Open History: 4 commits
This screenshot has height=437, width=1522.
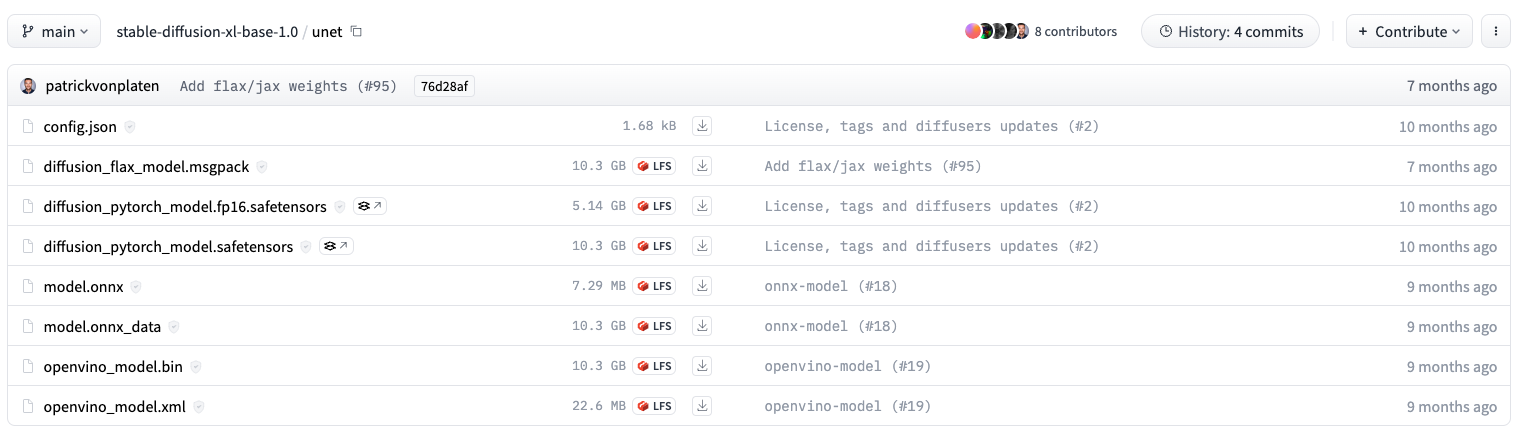(1230, 32)
